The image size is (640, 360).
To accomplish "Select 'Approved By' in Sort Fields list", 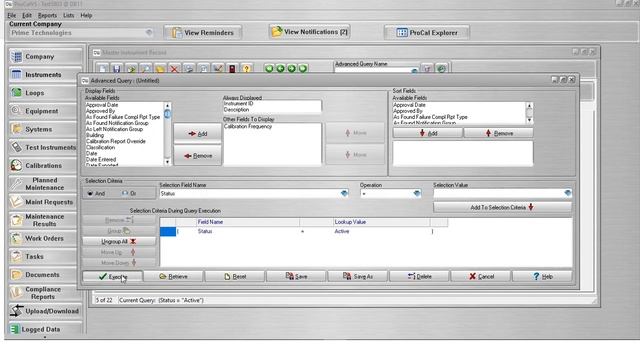I will click(x=408, y=111).
